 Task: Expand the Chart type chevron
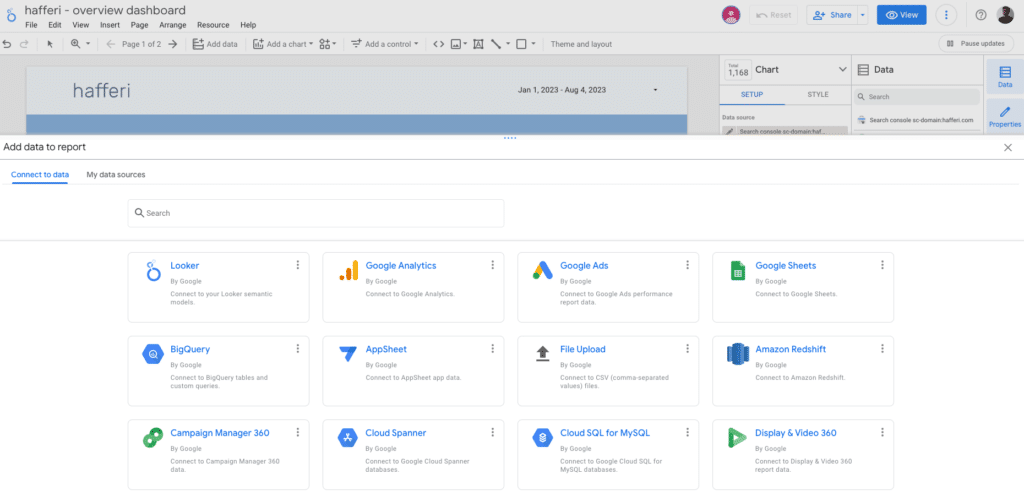[x=842, y=69]
